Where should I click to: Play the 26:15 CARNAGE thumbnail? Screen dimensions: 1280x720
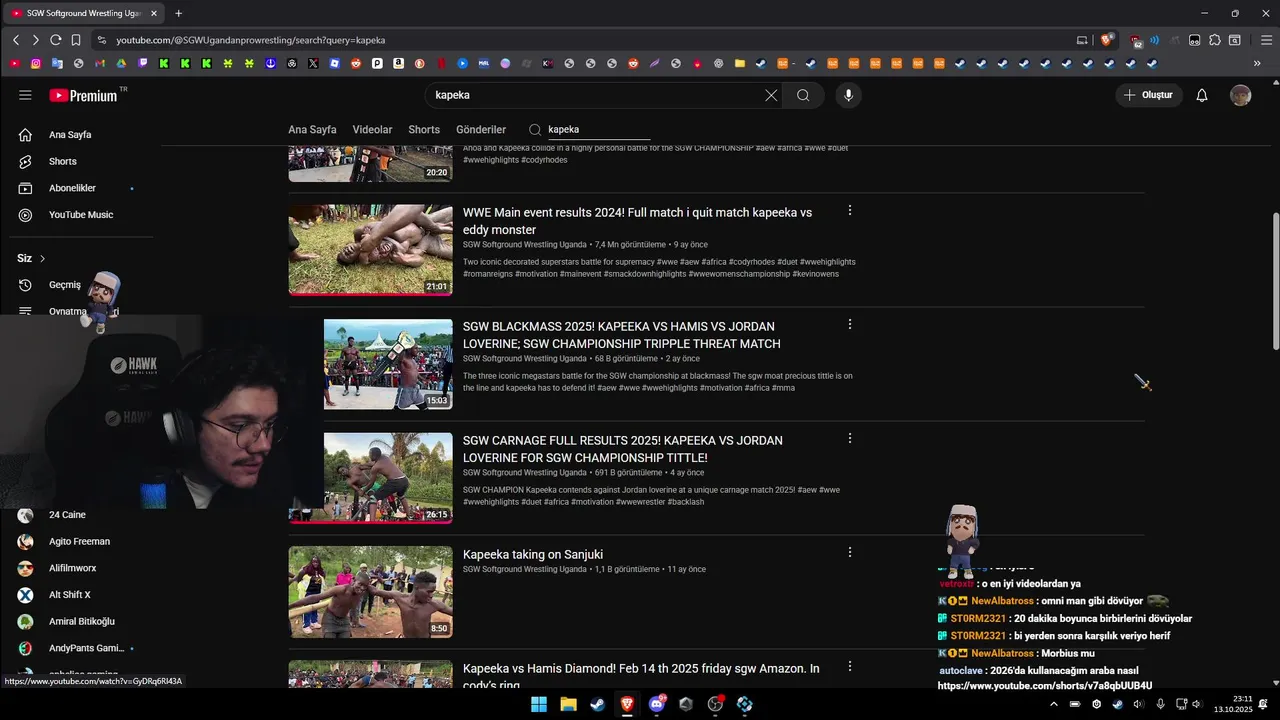tap(388, 477)
